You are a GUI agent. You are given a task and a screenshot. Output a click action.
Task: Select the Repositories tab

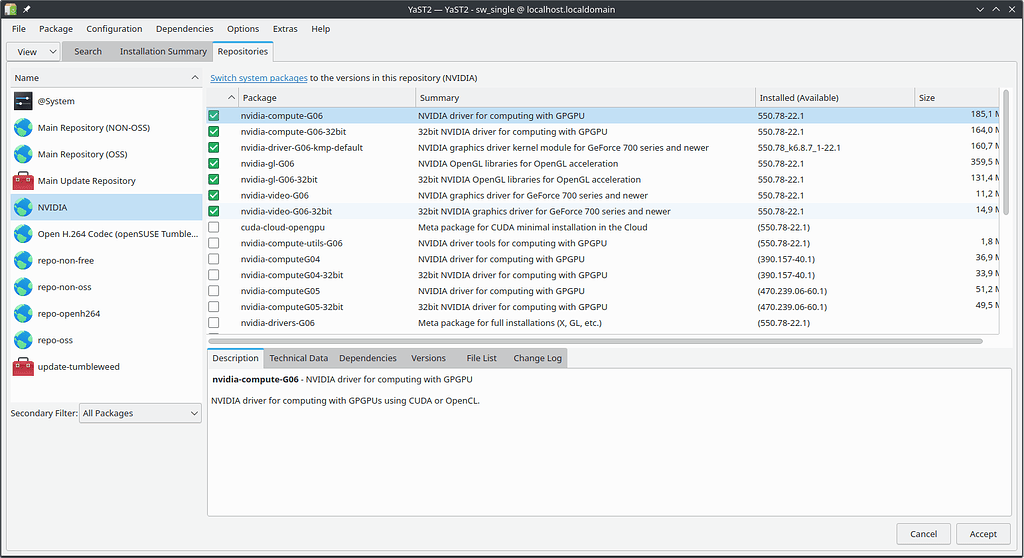[243, 52]
